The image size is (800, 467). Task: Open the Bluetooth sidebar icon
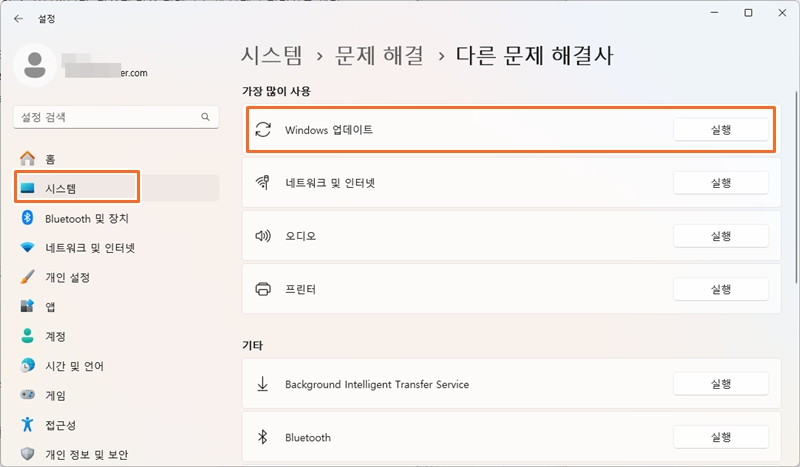click(28, 218)
